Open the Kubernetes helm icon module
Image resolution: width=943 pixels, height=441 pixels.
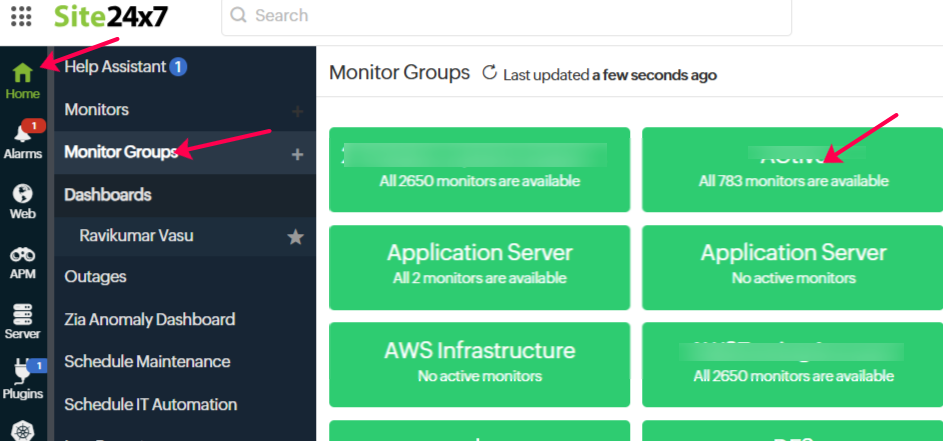click(x=23, y=430)
